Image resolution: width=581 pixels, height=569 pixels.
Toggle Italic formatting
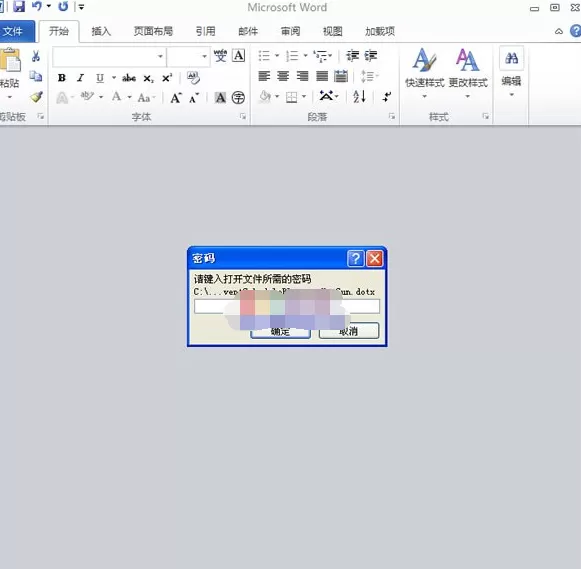80,78
